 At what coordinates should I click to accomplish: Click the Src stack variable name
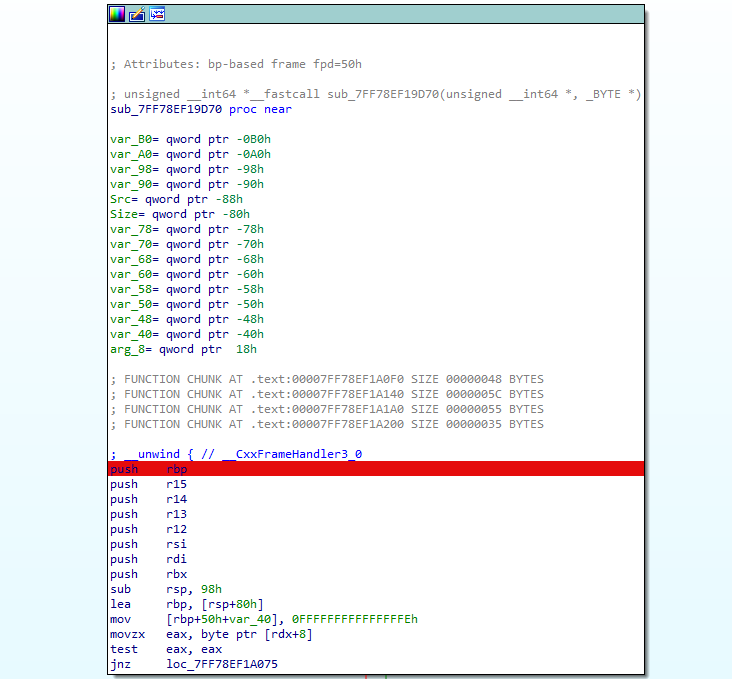click(x=119, y=199)
